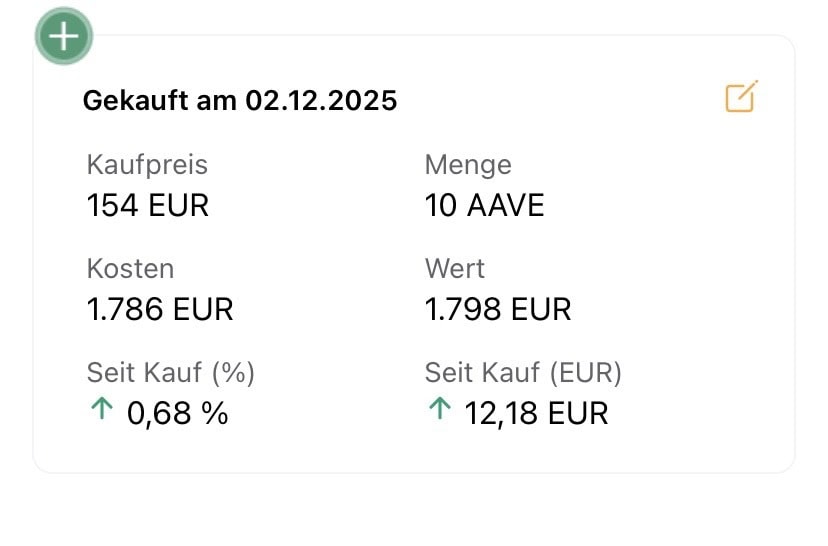Screen dimensions: 828x546
Task: Click the Menge label
Action: (x=467, y=164)
